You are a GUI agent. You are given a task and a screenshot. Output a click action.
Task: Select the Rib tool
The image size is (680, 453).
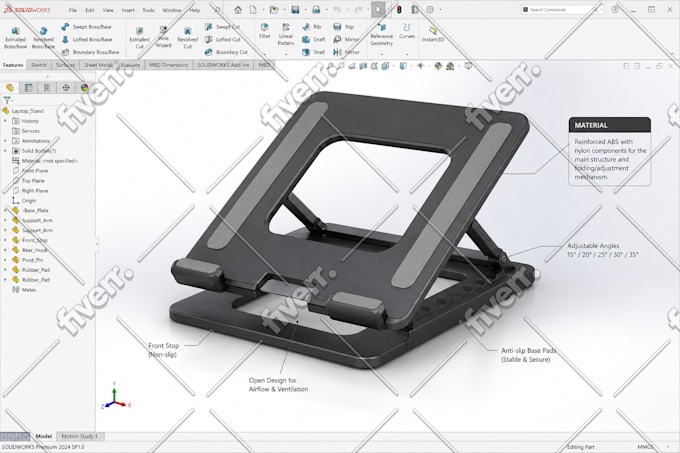pyautogui.click(x=311, y=27)
